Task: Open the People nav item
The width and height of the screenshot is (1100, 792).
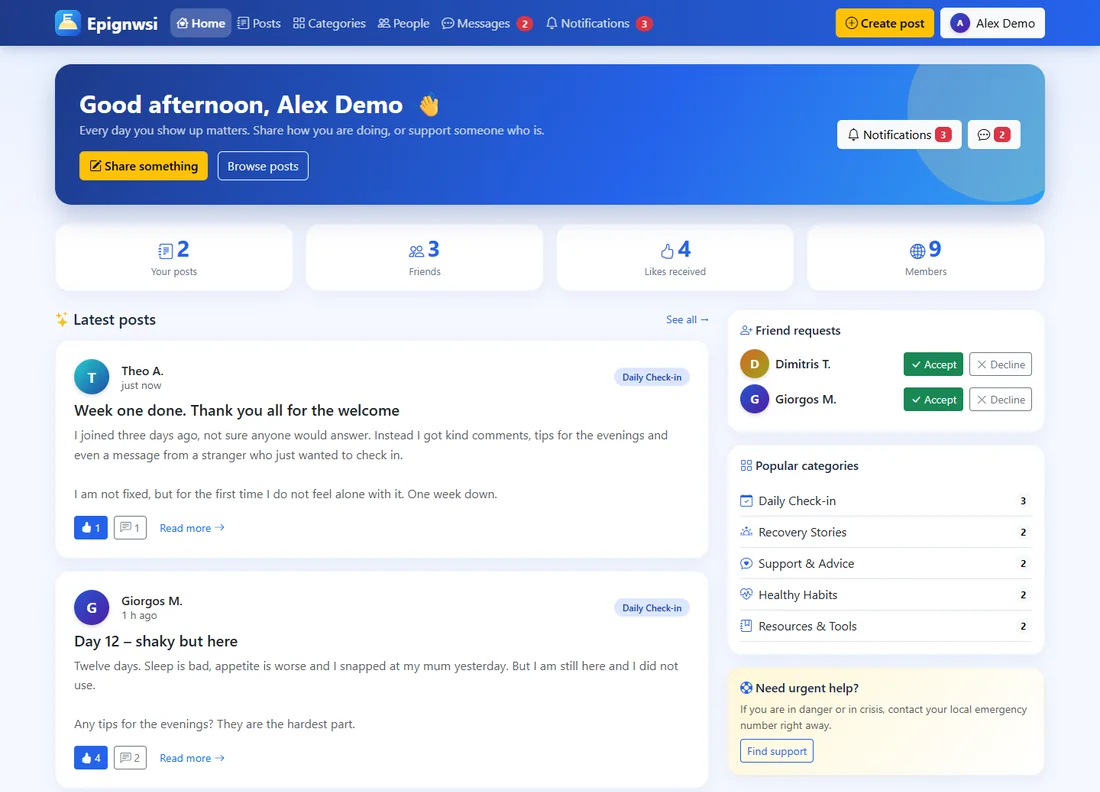Action: click(x=403, y=23)
